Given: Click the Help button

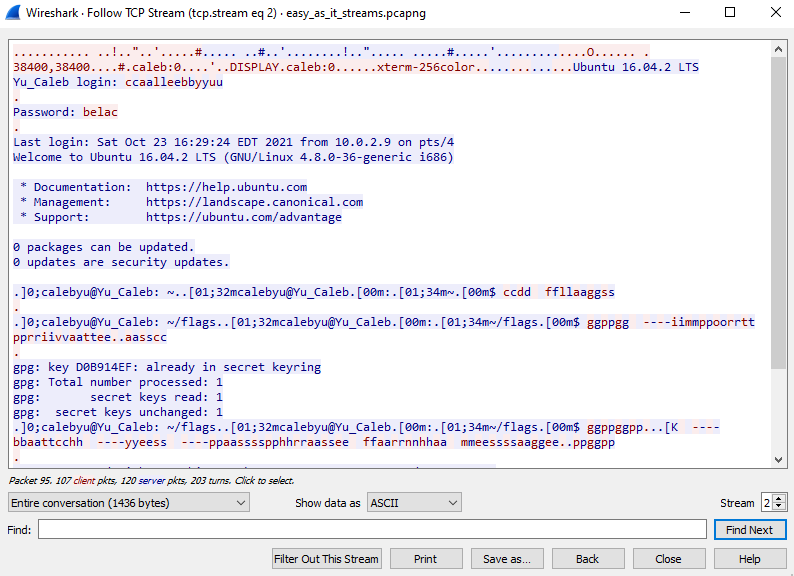Looking at the screenshot, I should click(x=749, y=559).
